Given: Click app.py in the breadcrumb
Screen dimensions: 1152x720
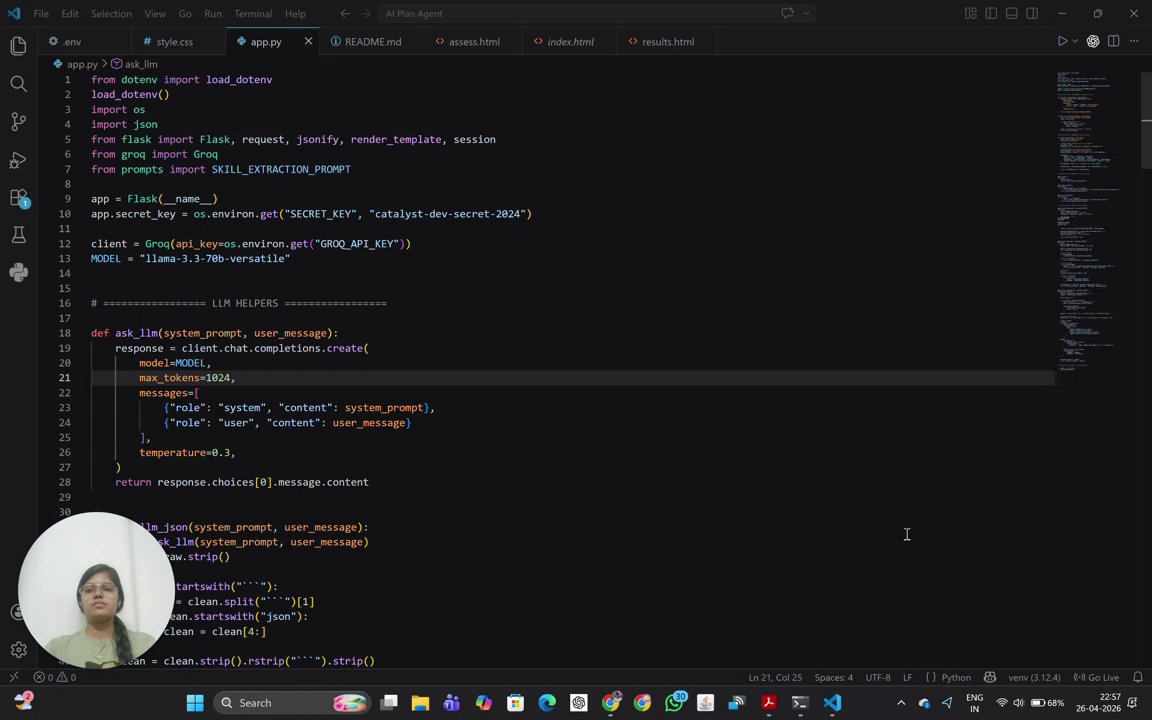Looking at the screenshot, I should click(x=82, y=64).
